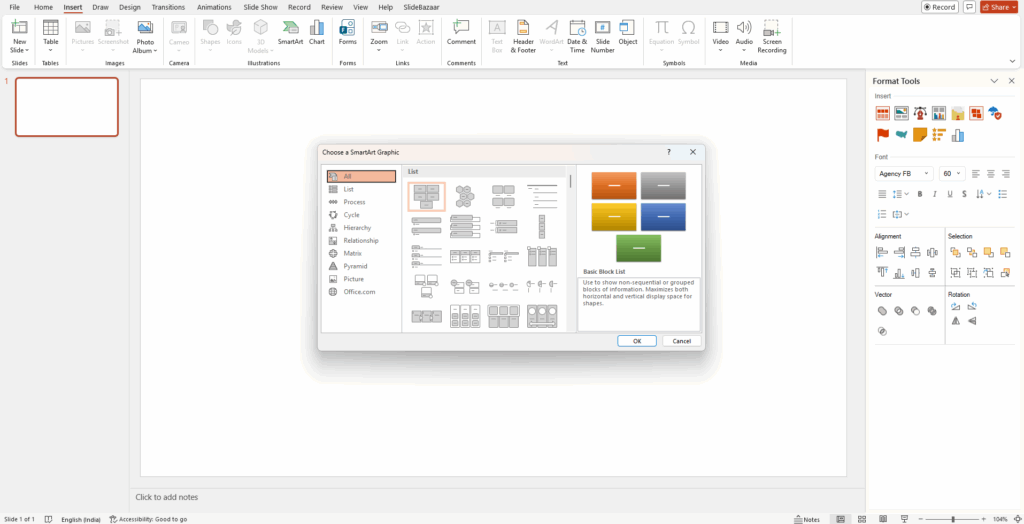Click the Header & Footer icon
Viewport: 1024px width, 524px height.
[523, 37]
